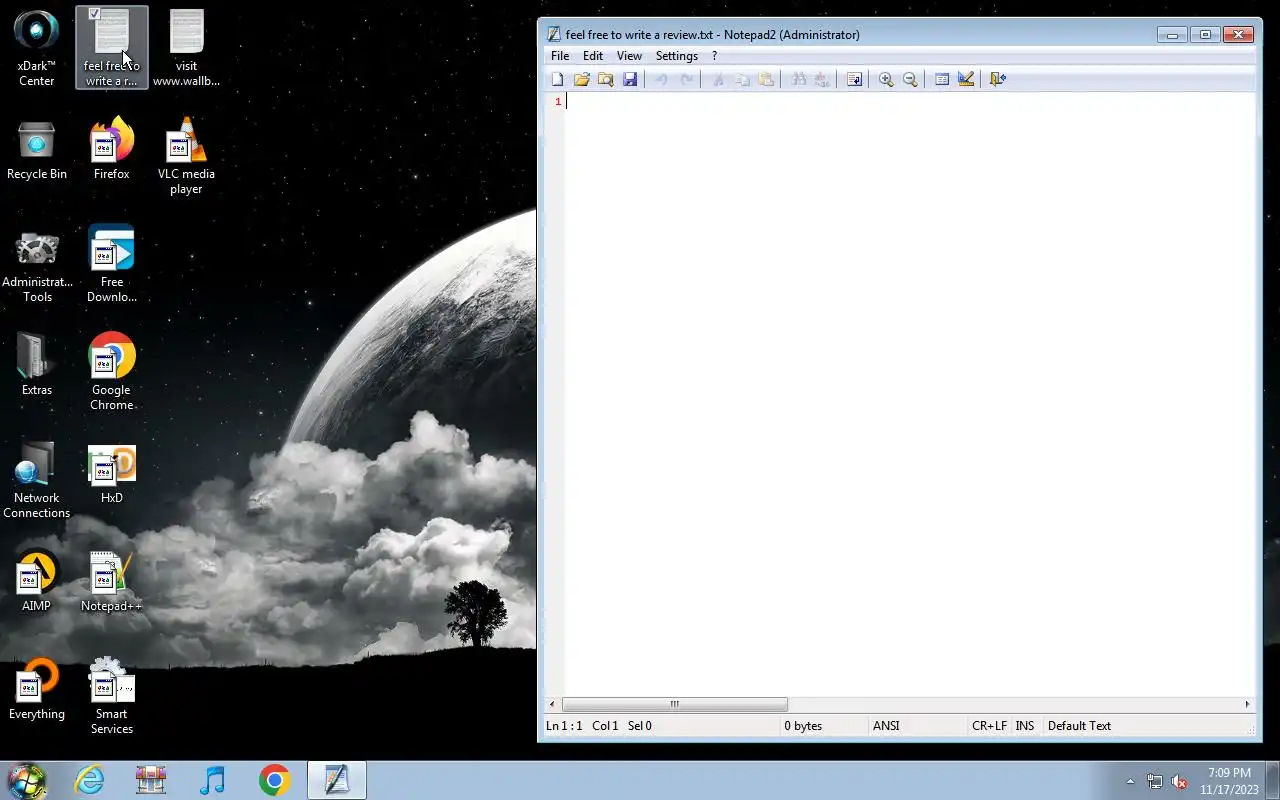Open the Settings menu
The image size is (1280, 800).
click(677, 56)
